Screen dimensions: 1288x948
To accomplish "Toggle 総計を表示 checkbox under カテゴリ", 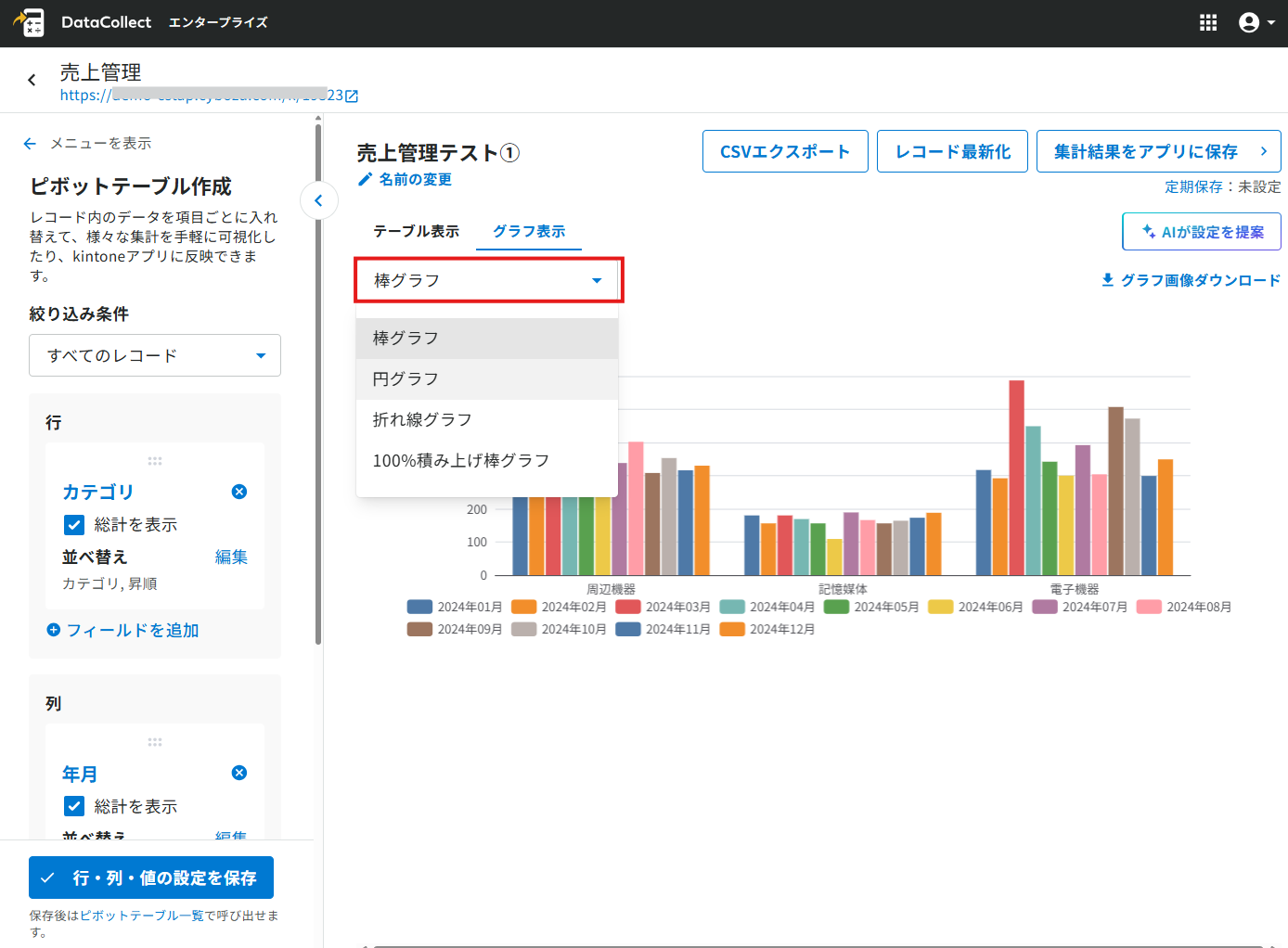I will 74,525.
